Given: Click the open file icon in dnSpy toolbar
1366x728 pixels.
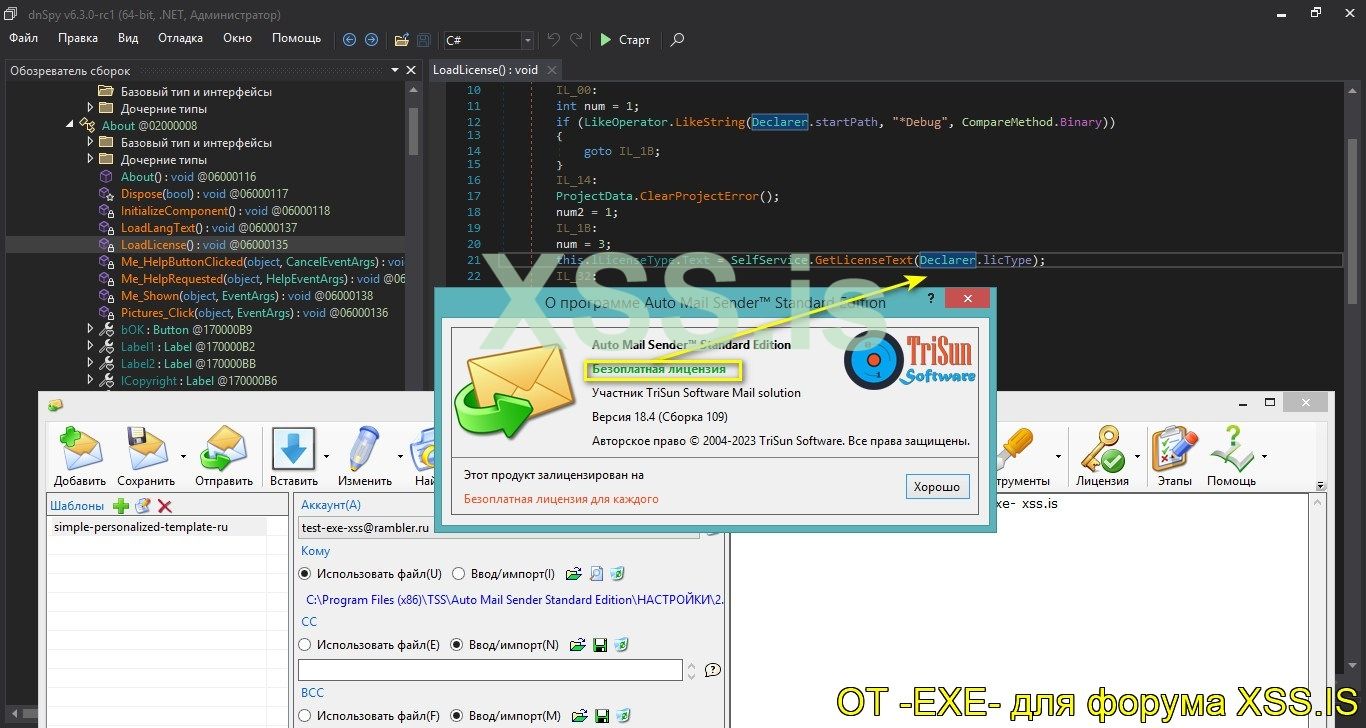Looking at the screenshot, I should click(401, 40).
